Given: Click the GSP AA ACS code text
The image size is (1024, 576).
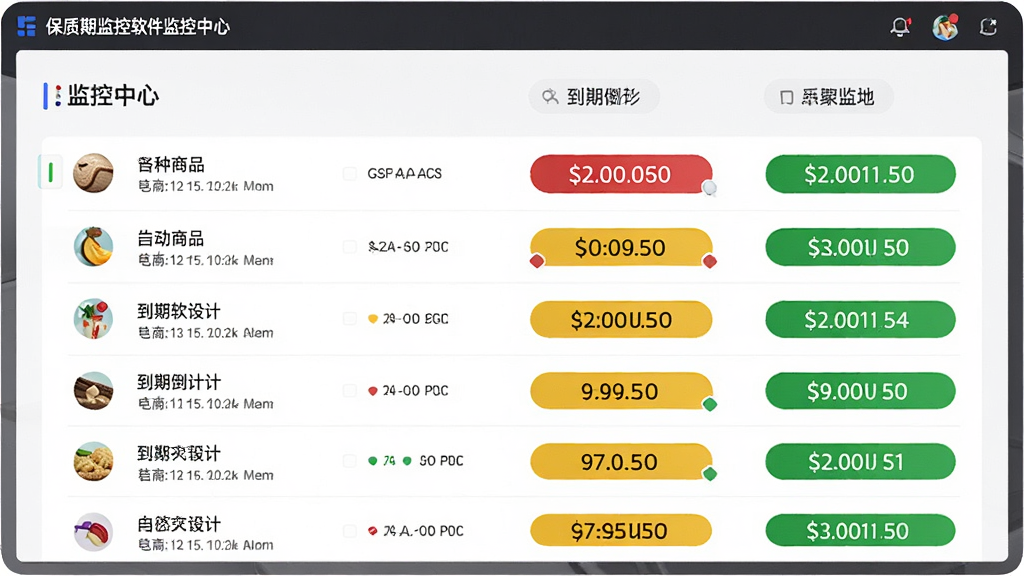Looking at the screenshot, I should 404,174.
